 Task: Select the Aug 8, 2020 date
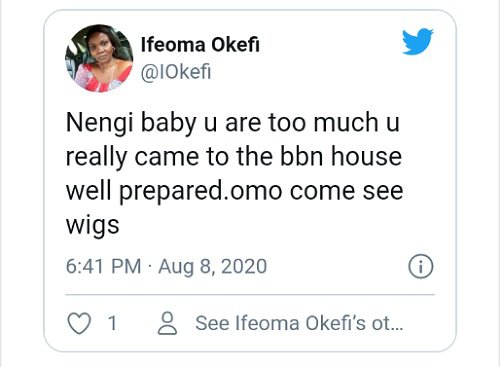tap(213, 267)
